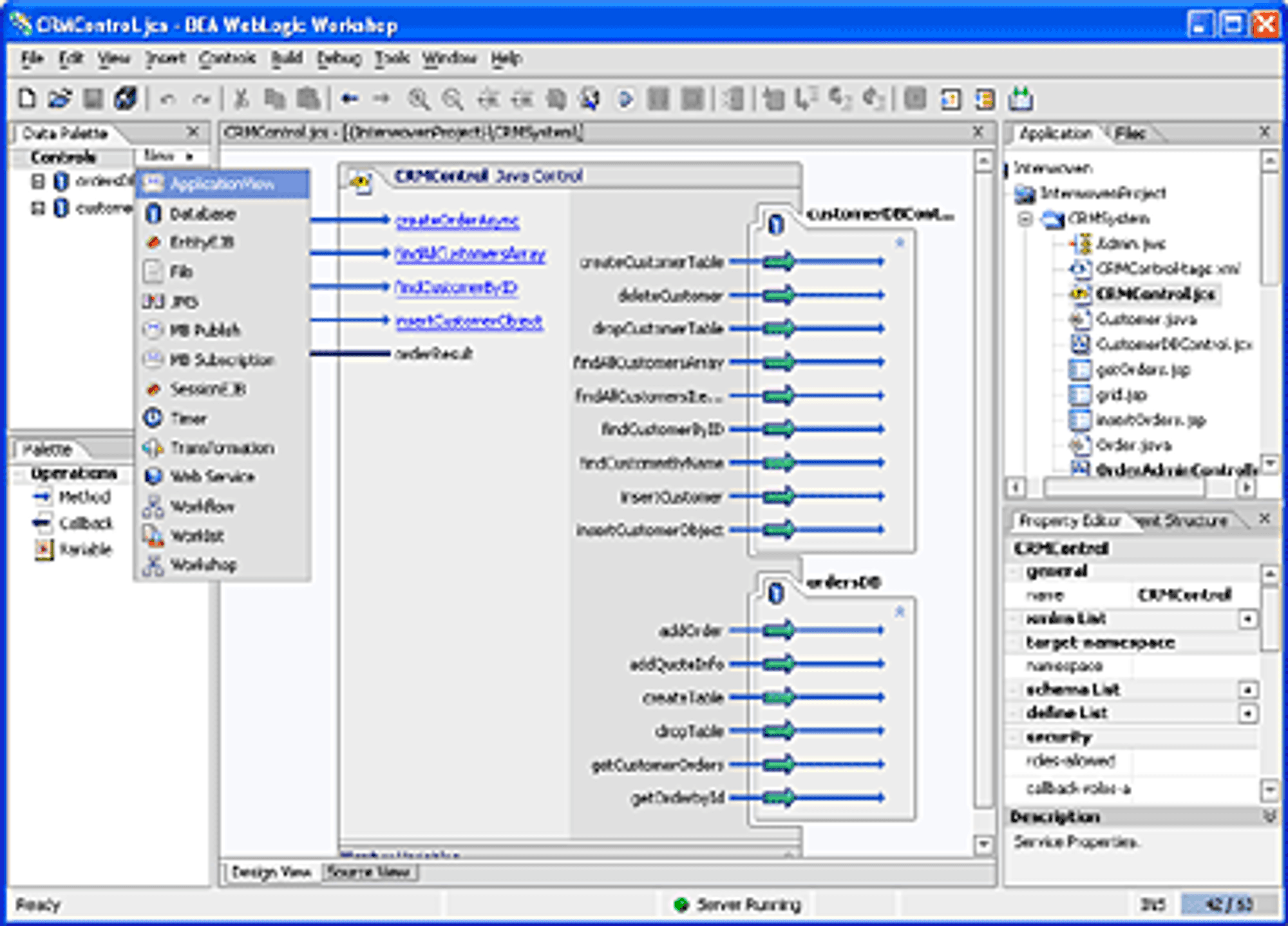Click the Redo toolbar icon

tap(202, 99)
